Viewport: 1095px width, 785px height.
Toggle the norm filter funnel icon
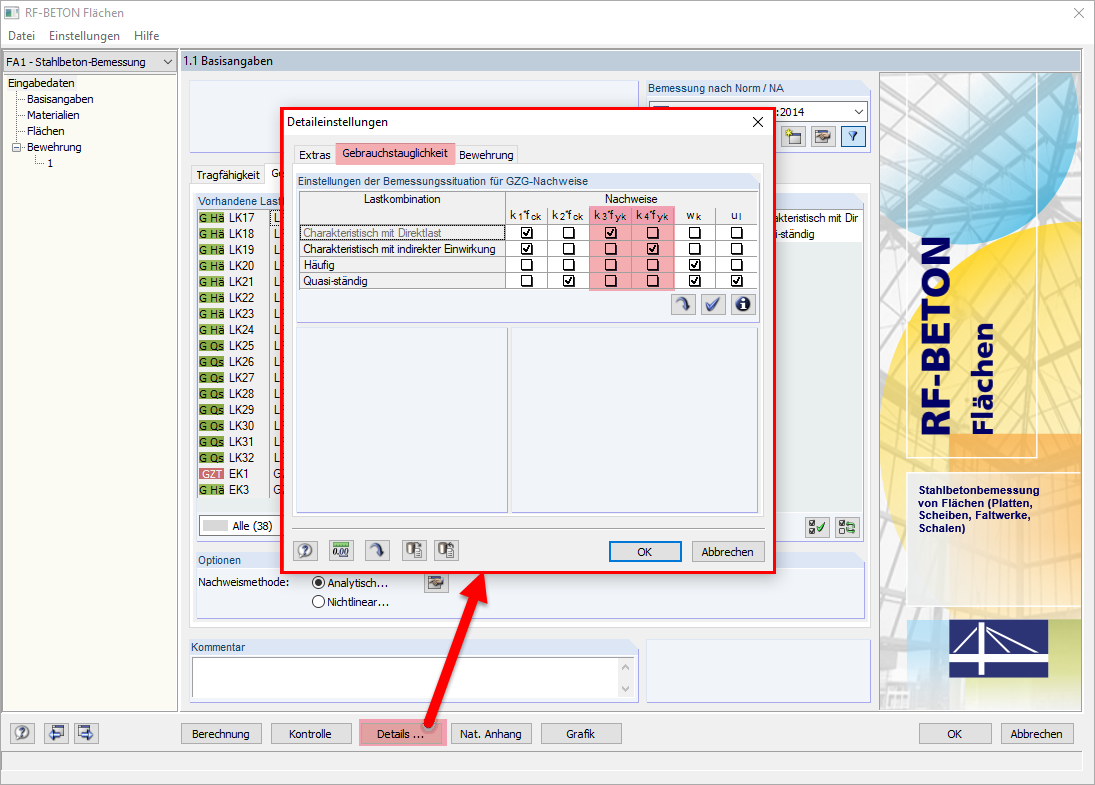(x=853, y=136)
